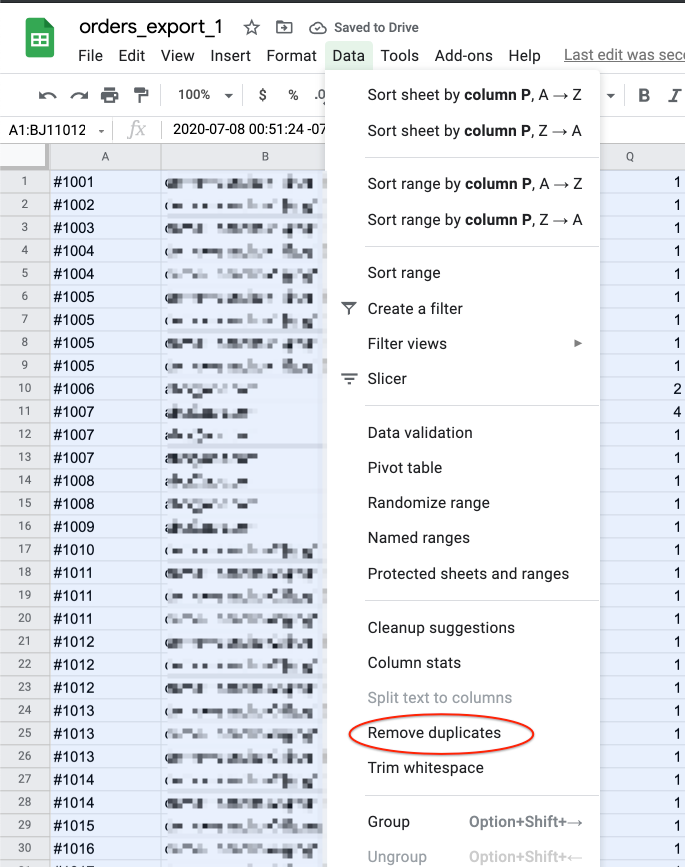Click the formula bar with 2020-07-08 timestamp
Viewport: 685px width, 867px height.
click(x=249, y=129)
